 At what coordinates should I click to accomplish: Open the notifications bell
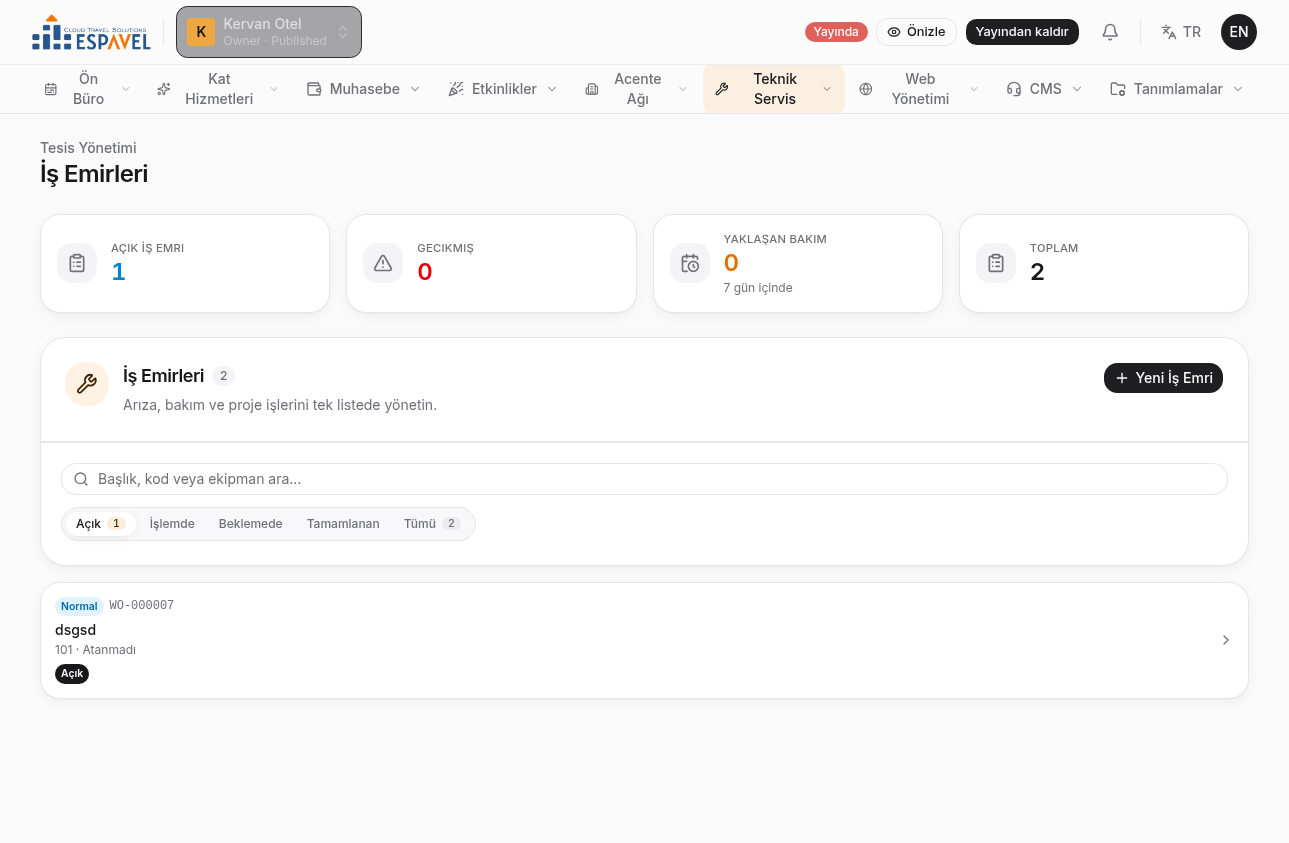[x=1110, y=32]
